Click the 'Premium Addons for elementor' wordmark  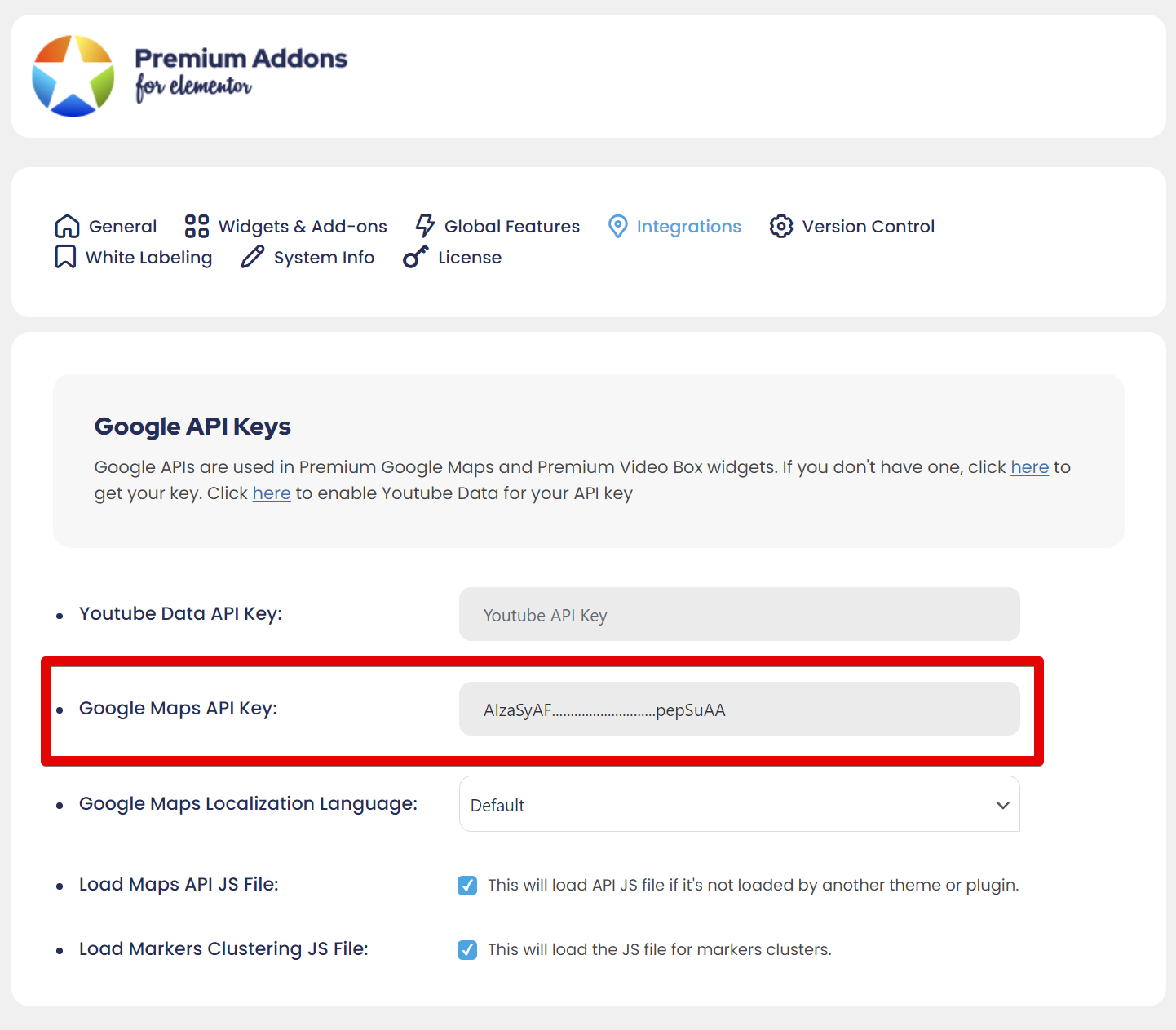241,73
